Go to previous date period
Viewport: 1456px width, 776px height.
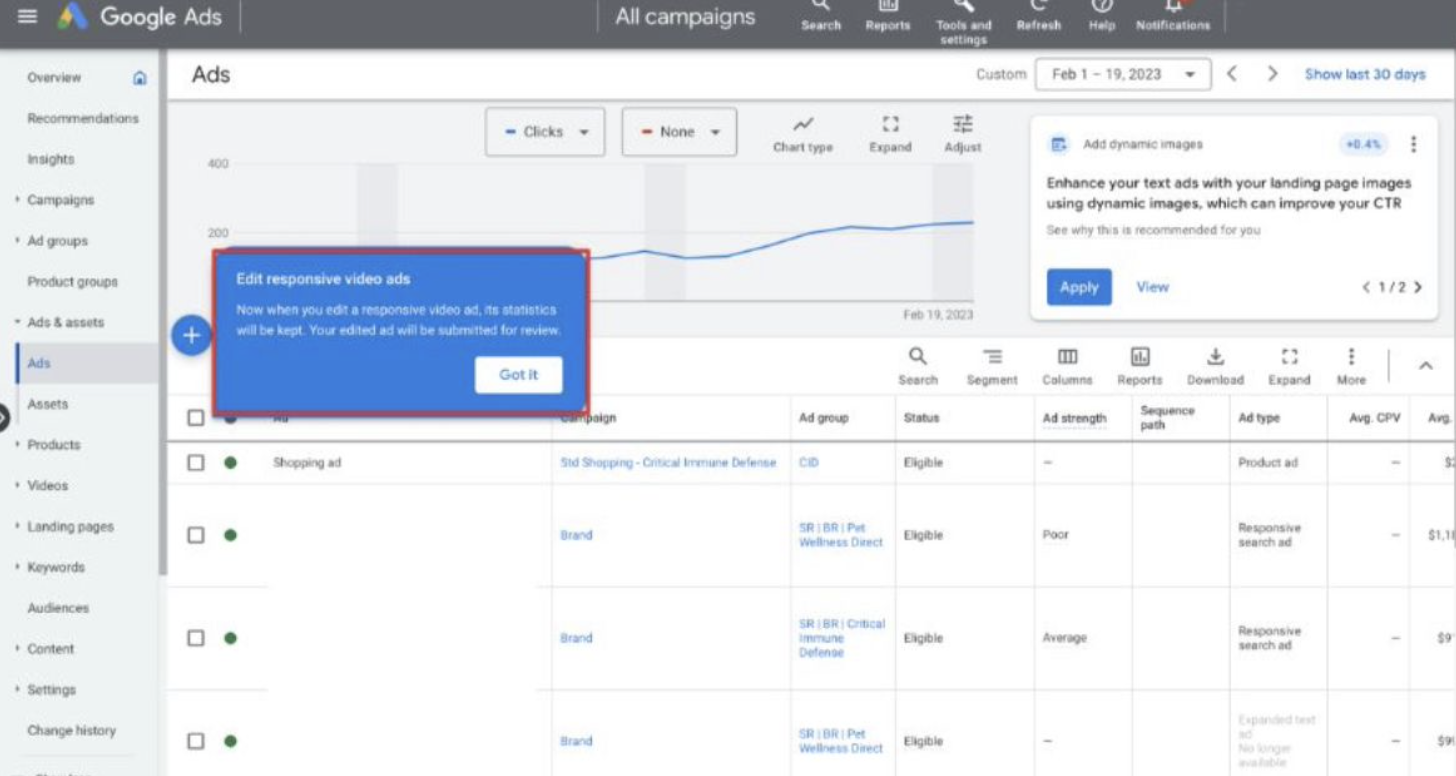[x=1232, y=74]
